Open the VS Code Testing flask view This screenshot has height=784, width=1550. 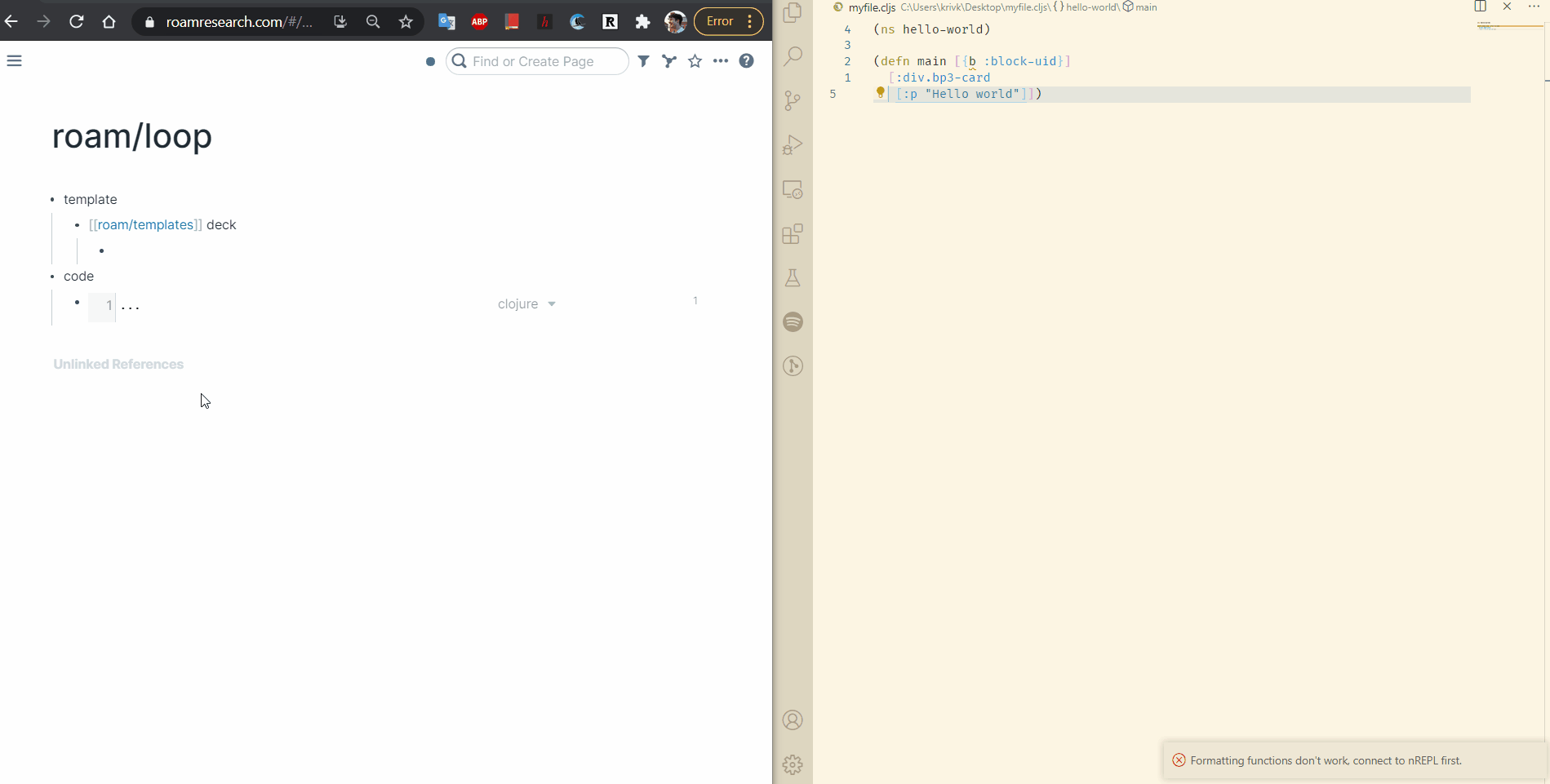(x=793, y=277)
